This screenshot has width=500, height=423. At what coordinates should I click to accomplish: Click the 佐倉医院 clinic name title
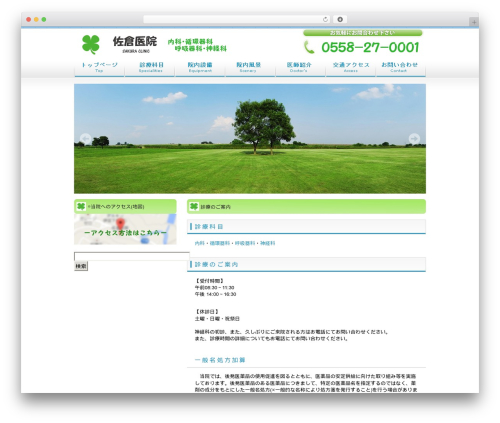tap(135, 41)
